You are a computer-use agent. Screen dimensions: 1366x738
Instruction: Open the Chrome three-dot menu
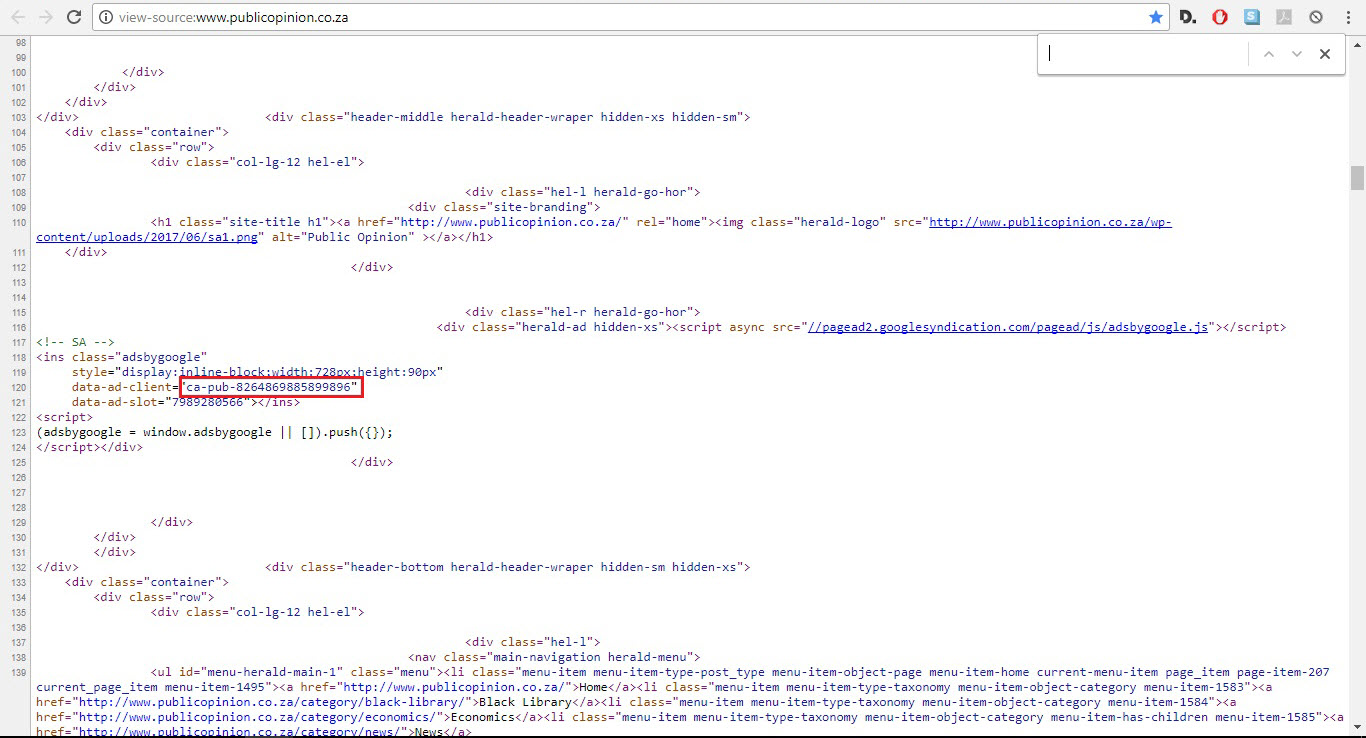coord(1348,17)
